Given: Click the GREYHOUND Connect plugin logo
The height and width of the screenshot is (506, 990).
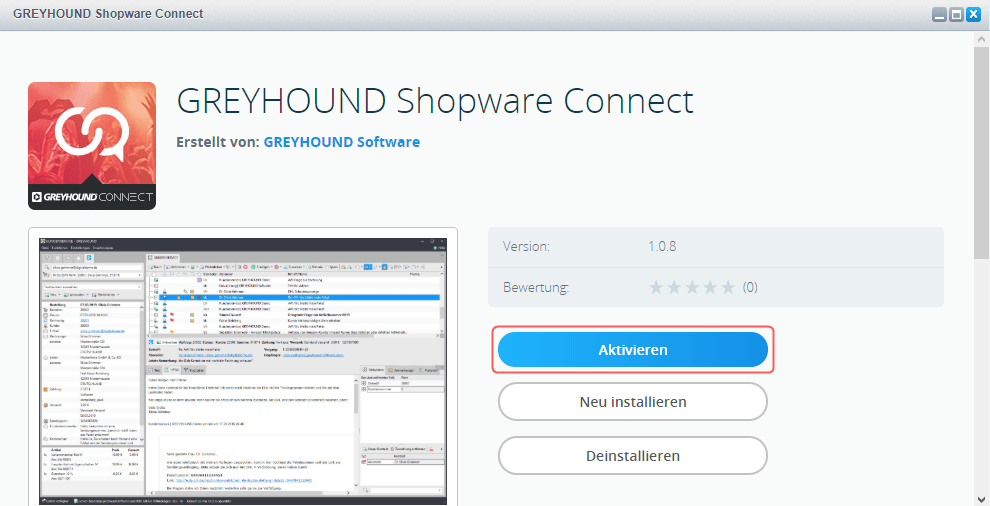Looking at the screenshot, I should coord(92,146).
